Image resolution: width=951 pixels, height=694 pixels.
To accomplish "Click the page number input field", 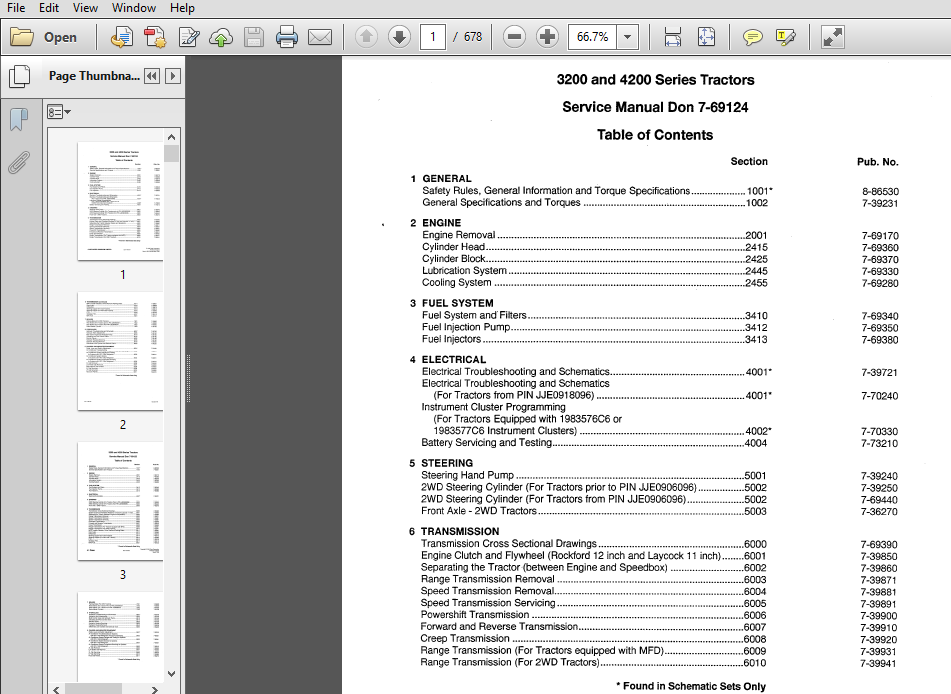I will pos(432,37).
